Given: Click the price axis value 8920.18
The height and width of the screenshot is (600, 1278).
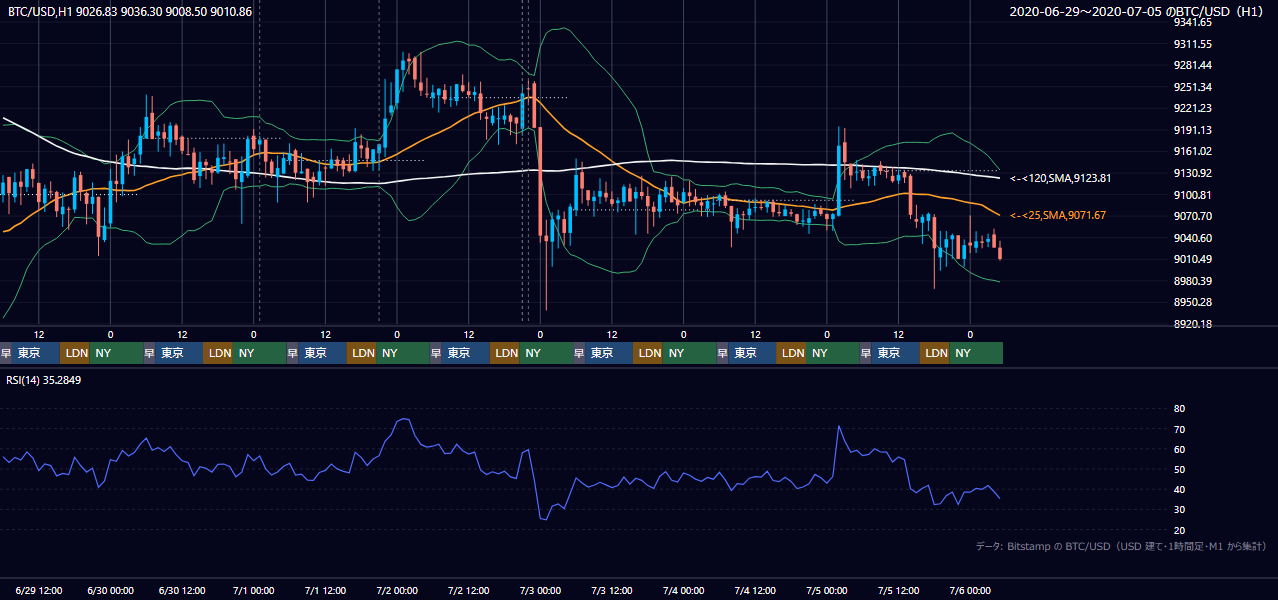Looking at the screenshot, I should pos(1192,324).
